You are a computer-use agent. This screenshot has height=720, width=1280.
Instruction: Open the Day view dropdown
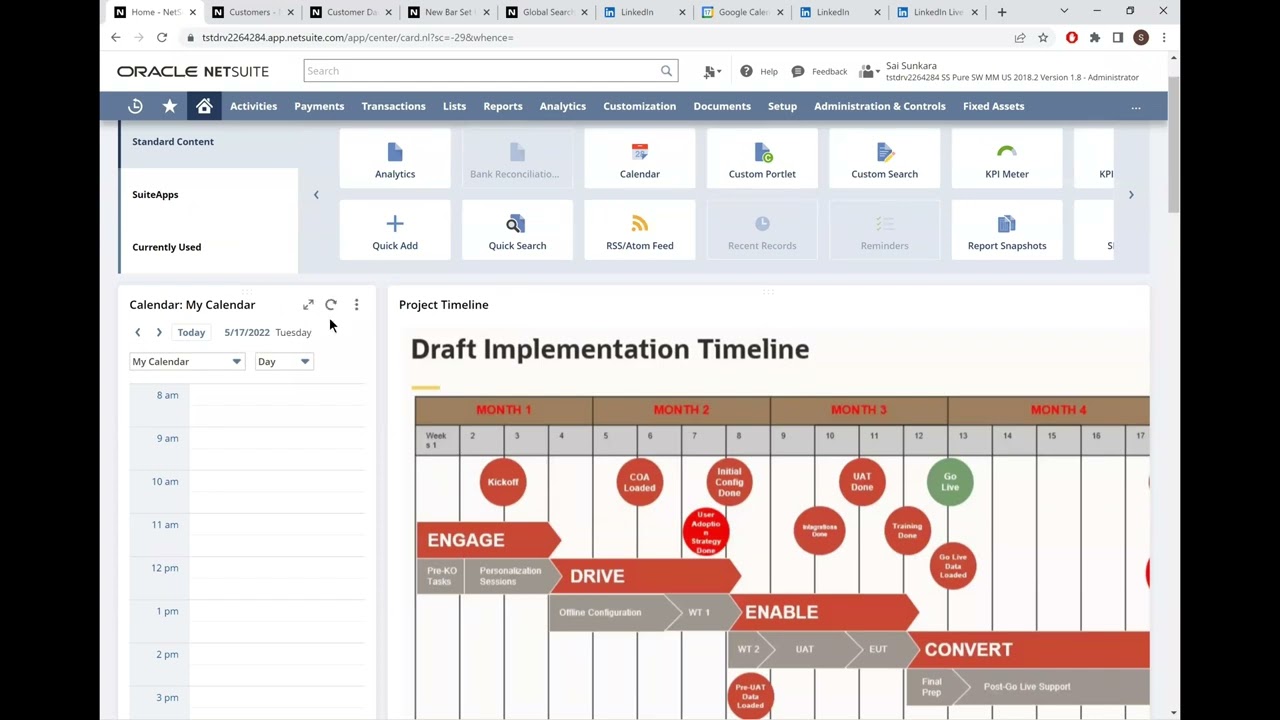point(284,362)
